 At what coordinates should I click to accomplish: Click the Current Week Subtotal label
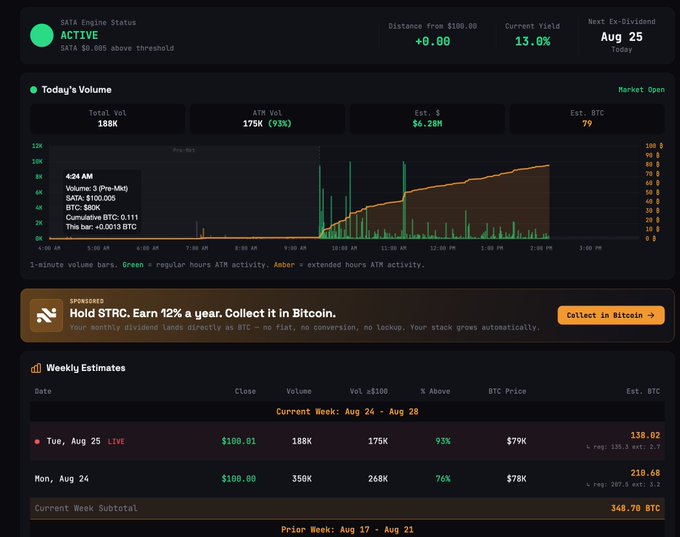[86, 508]
